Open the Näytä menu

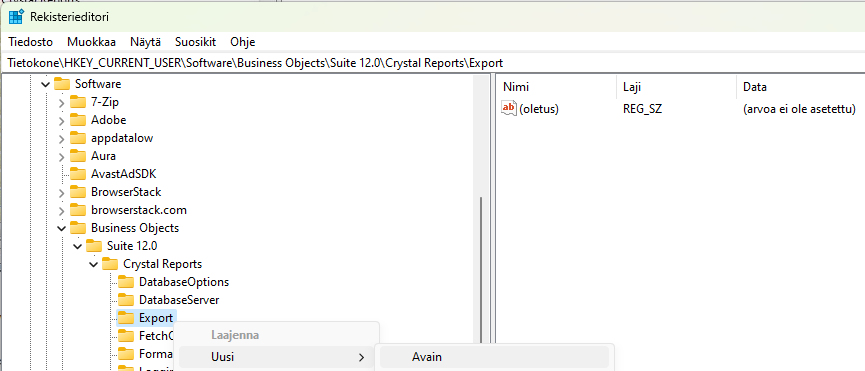tap(146, 42)
